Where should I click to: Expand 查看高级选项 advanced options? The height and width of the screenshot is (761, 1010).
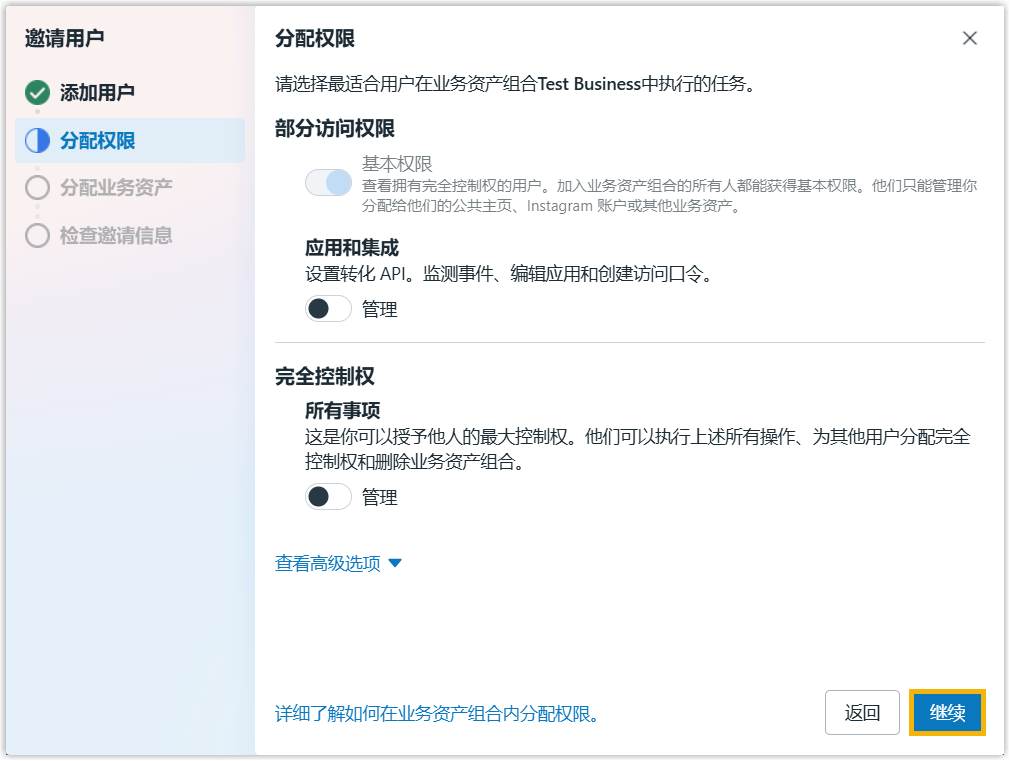pyautogui.click(x=328, y=564)
